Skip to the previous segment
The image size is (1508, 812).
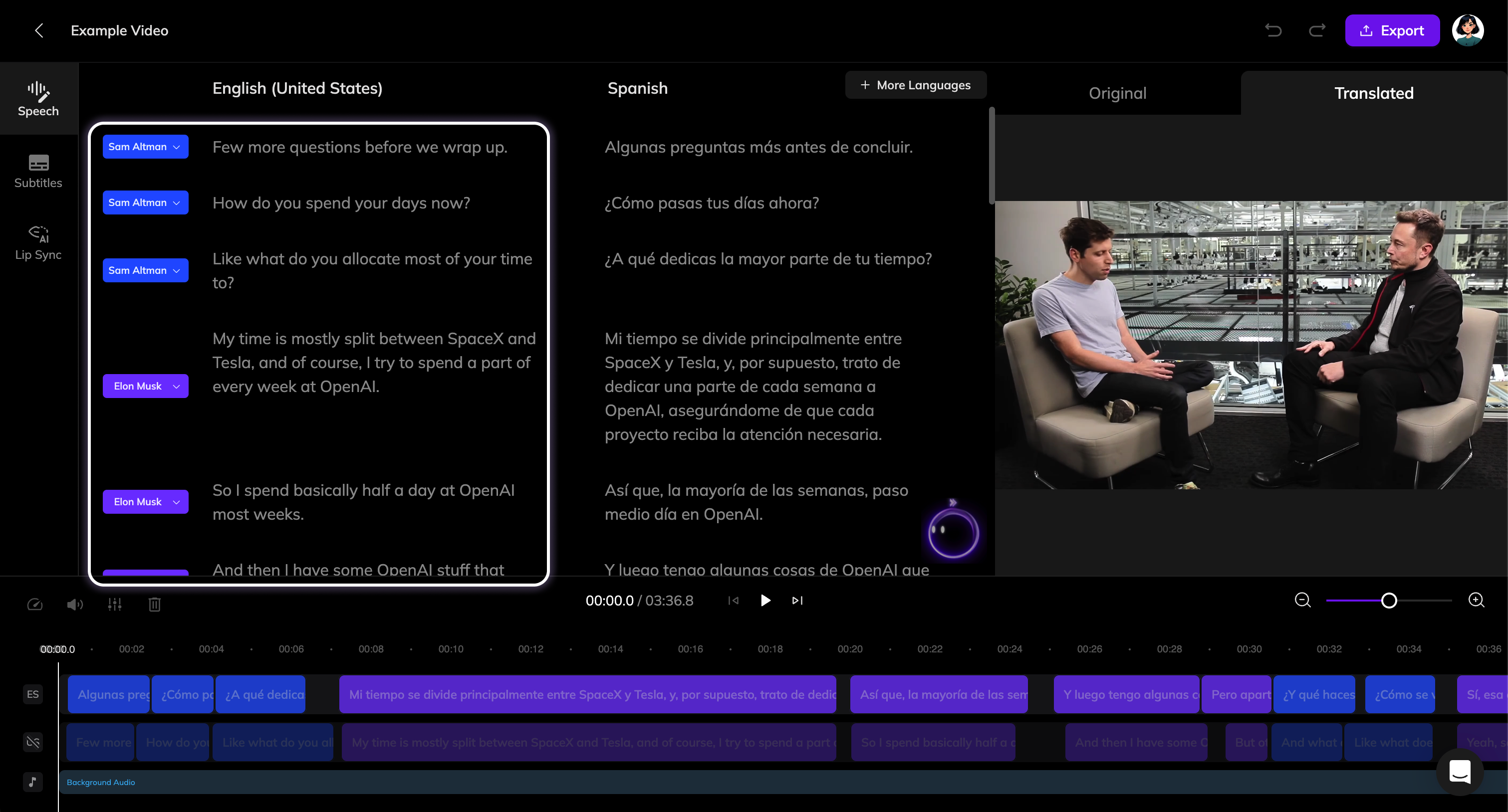[x=733, y=600]
